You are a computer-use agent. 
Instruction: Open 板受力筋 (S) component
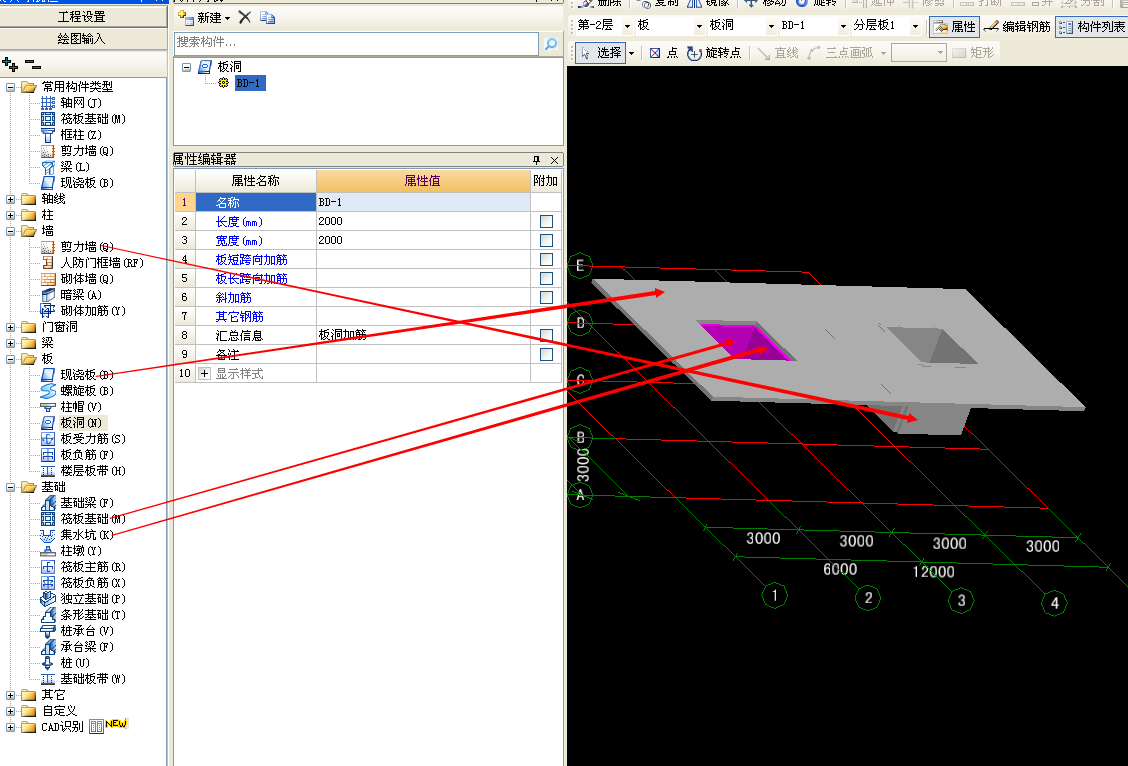[x=83, y=439]
